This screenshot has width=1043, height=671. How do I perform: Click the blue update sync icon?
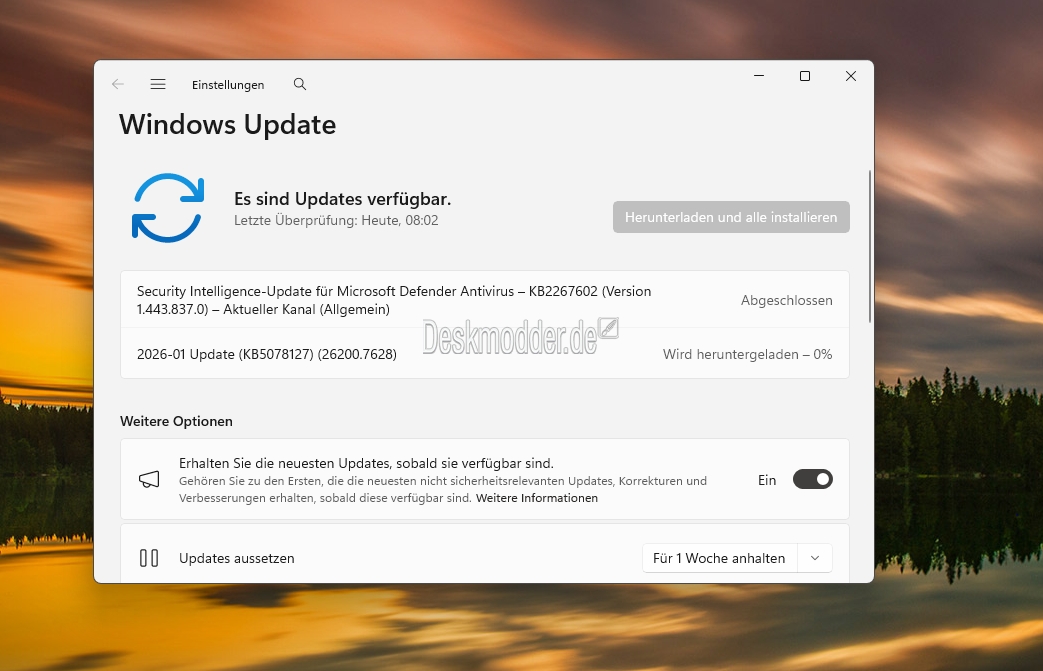click(x=168, y=207)
